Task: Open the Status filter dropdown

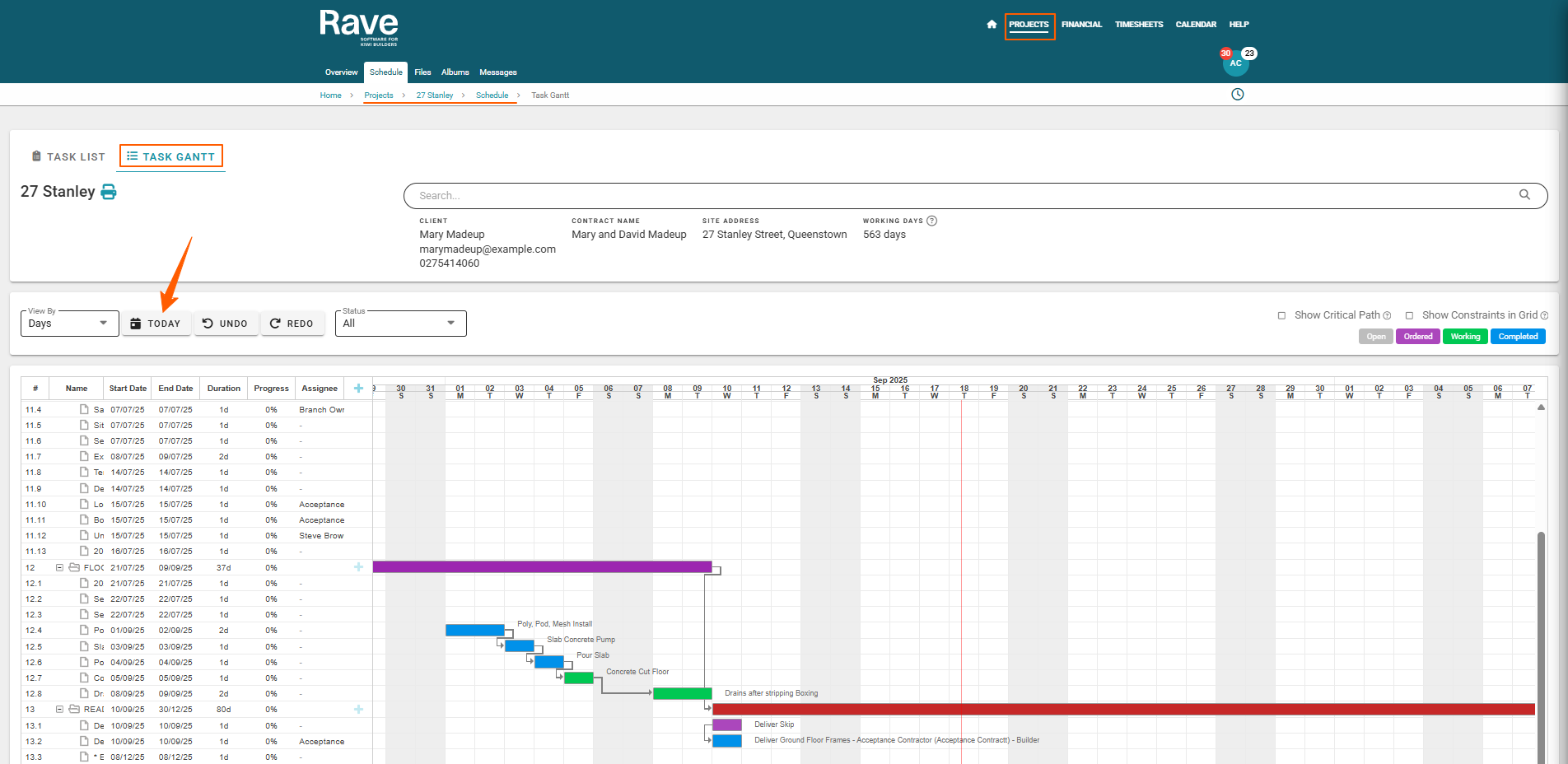Action: [400, 324]
